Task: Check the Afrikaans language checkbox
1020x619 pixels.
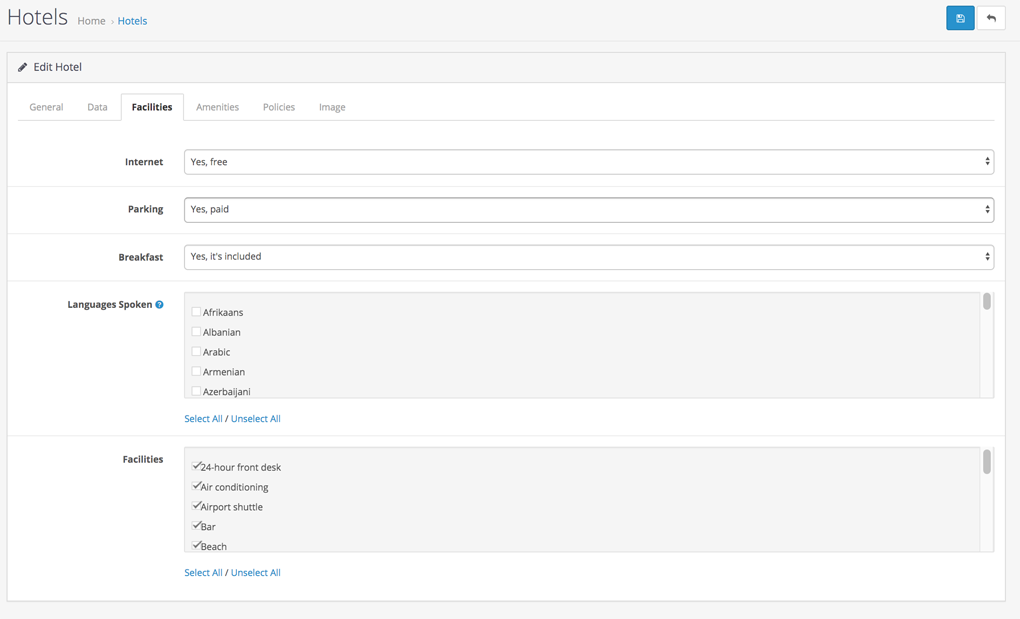Action: coord(196,312)
